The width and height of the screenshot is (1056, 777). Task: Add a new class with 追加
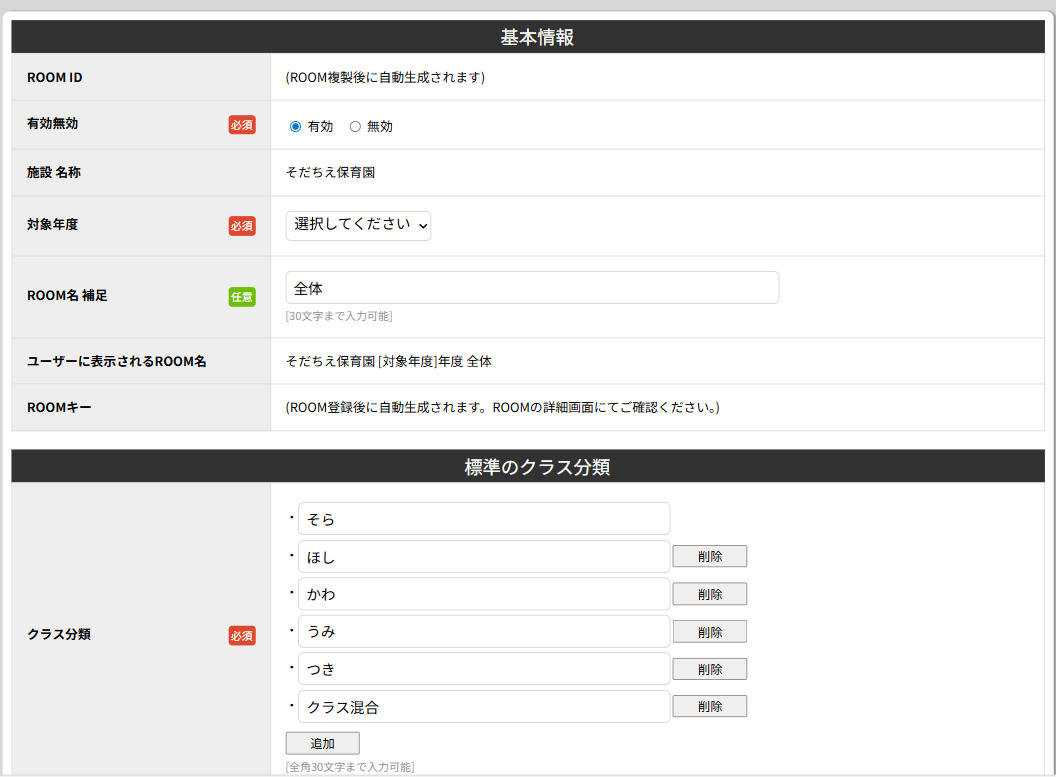click(322, 744)
